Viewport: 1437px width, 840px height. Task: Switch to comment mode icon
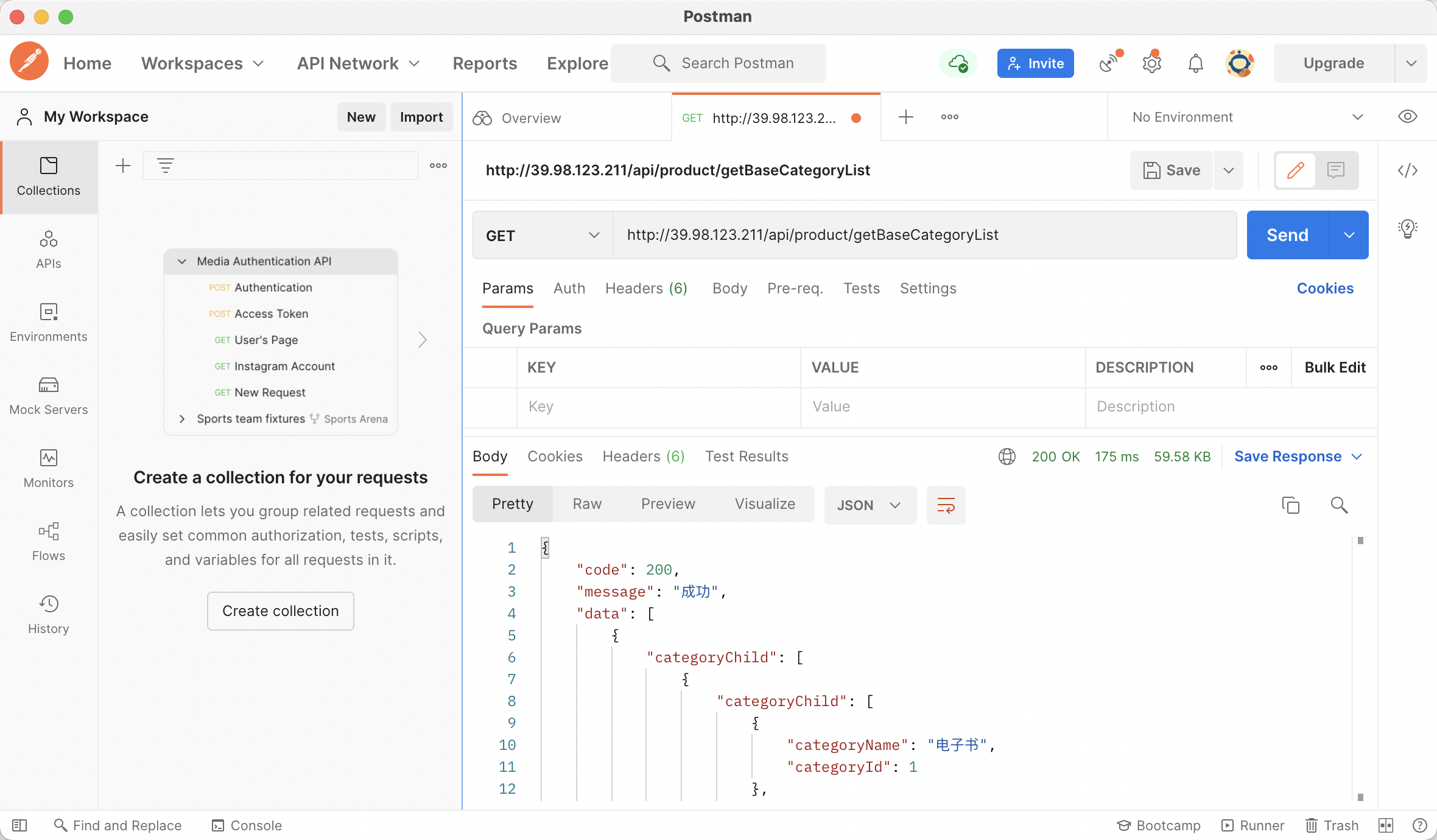[x=1336, y=170]
